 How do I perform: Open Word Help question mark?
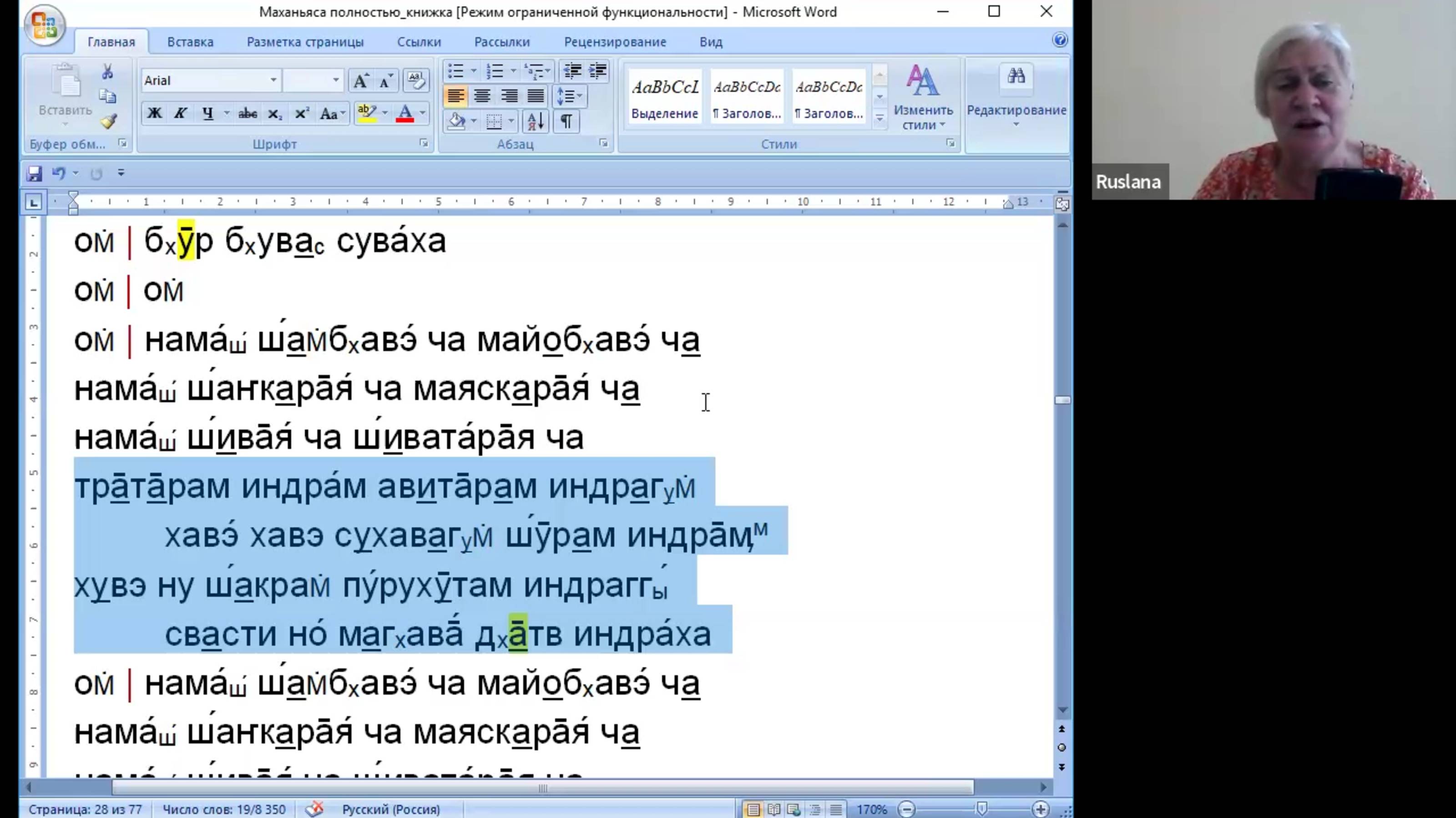point(1060,40)
